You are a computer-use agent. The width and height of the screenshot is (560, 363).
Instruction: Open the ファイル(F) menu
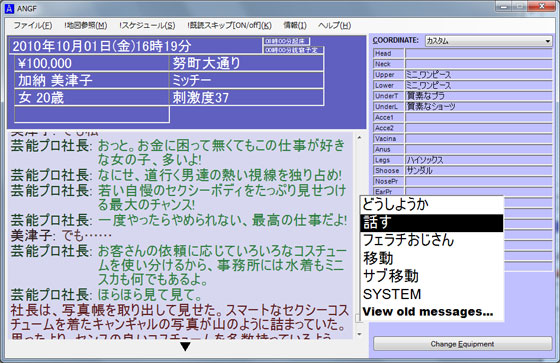[x=33, y=25]
